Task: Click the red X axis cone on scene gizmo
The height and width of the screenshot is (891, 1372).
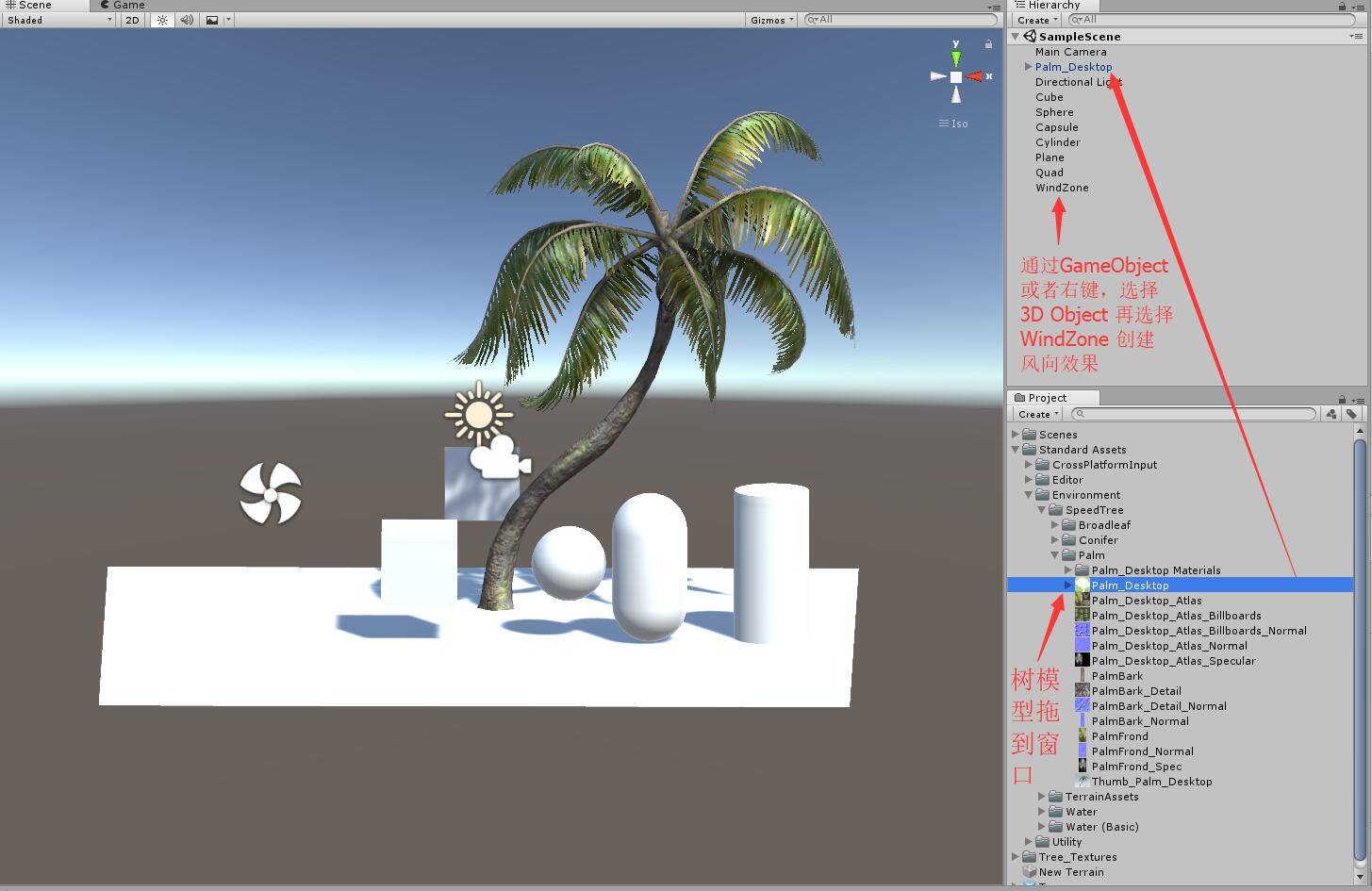Action: 974,76
